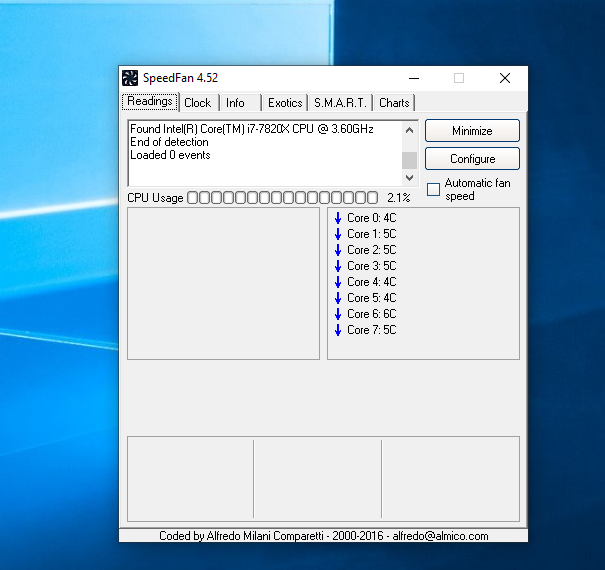This screenshot has width=605, height=570.
Task: Open the Clock tab
Action: click(x=198, y=103)
